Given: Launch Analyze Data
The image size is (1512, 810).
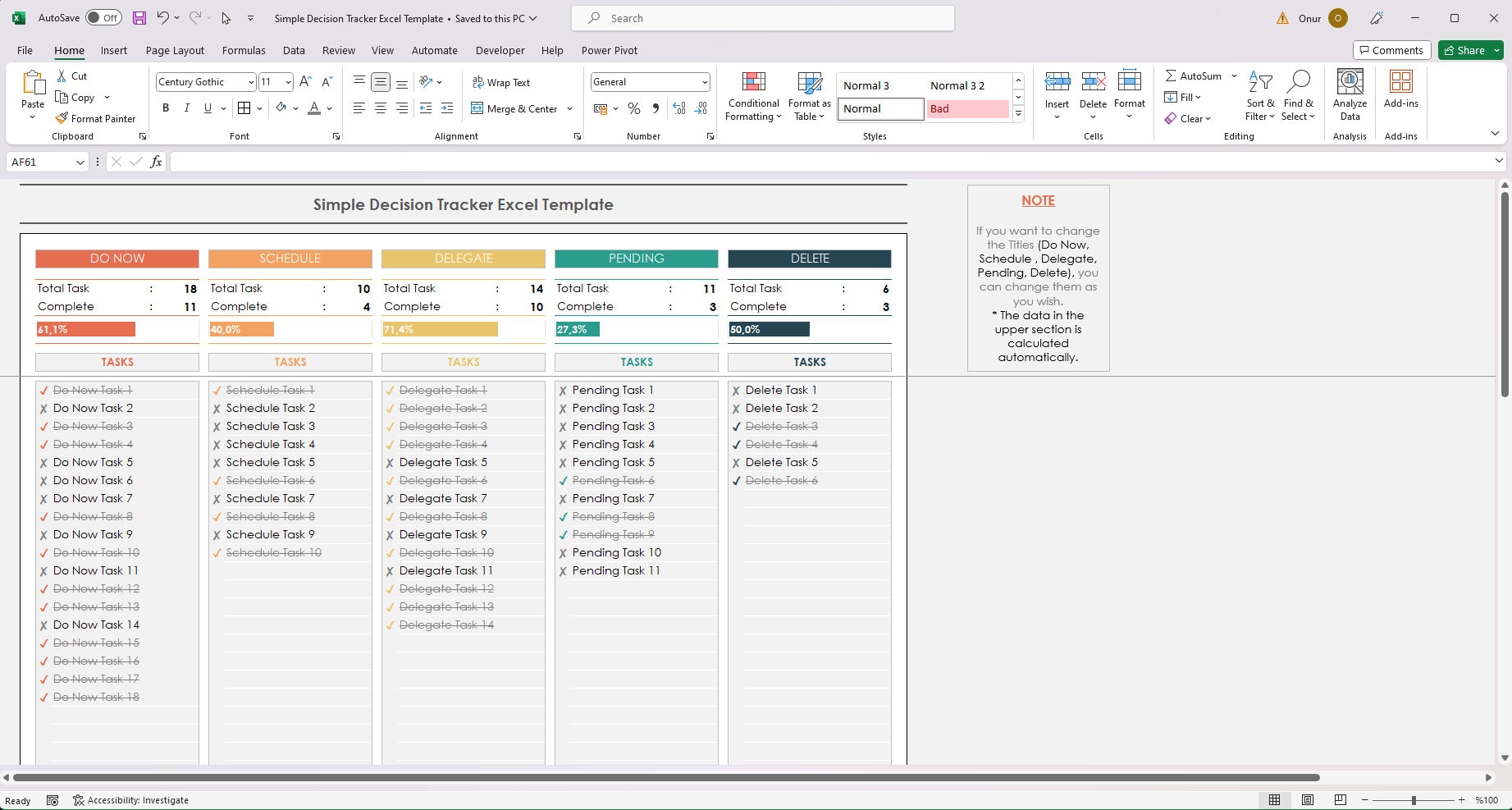Looking at the screenshot, I should pos(1350,93).
